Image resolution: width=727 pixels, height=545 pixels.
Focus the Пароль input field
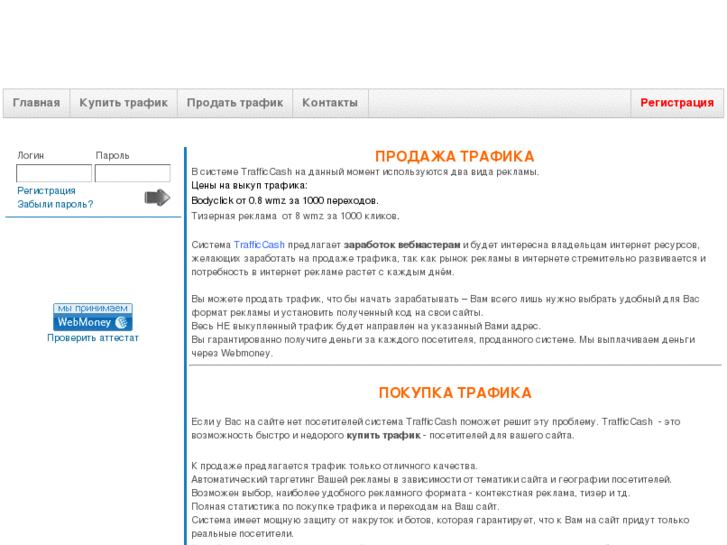coord(133,173)
